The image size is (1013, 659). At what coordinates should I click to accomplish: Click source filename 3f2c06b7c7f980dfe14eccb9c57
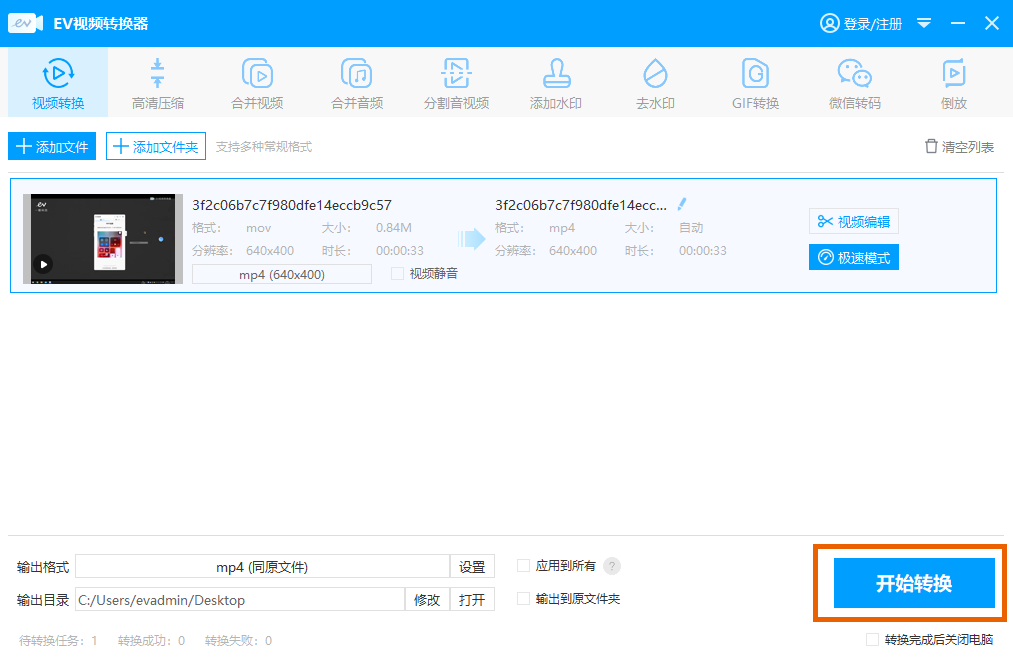(292, 205)
